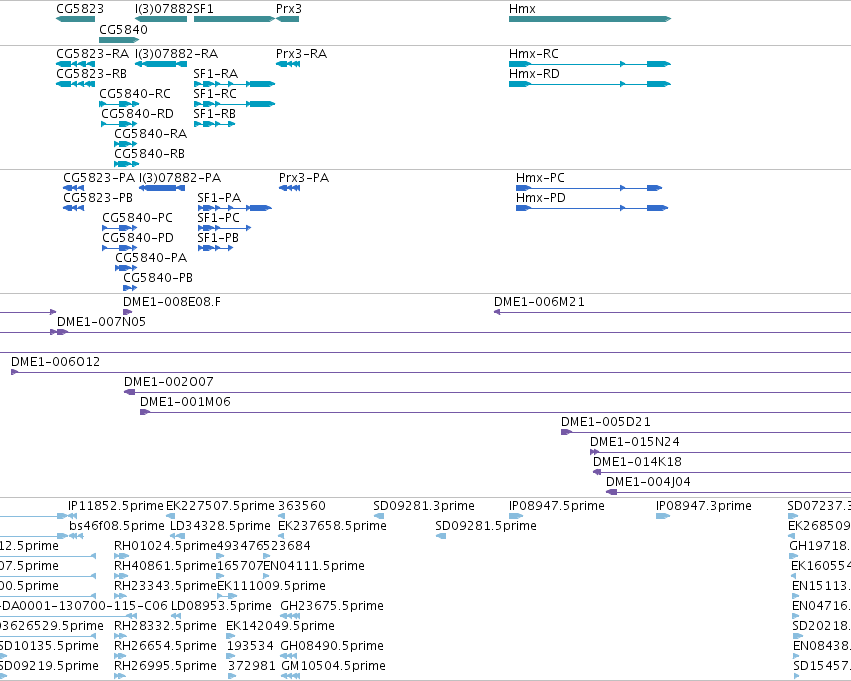
Task: Click the GH23675.5prime EST label
Action: (332, 606)
